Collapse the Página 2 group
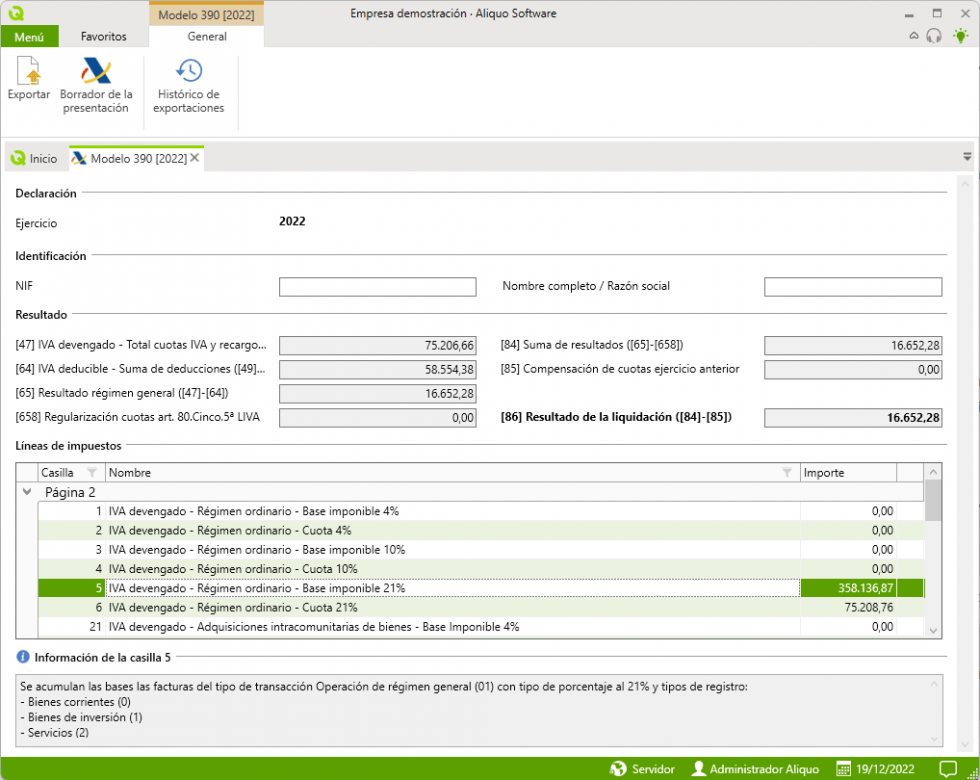The width and height of the screenshot is (980, 780). click(28, 492)
